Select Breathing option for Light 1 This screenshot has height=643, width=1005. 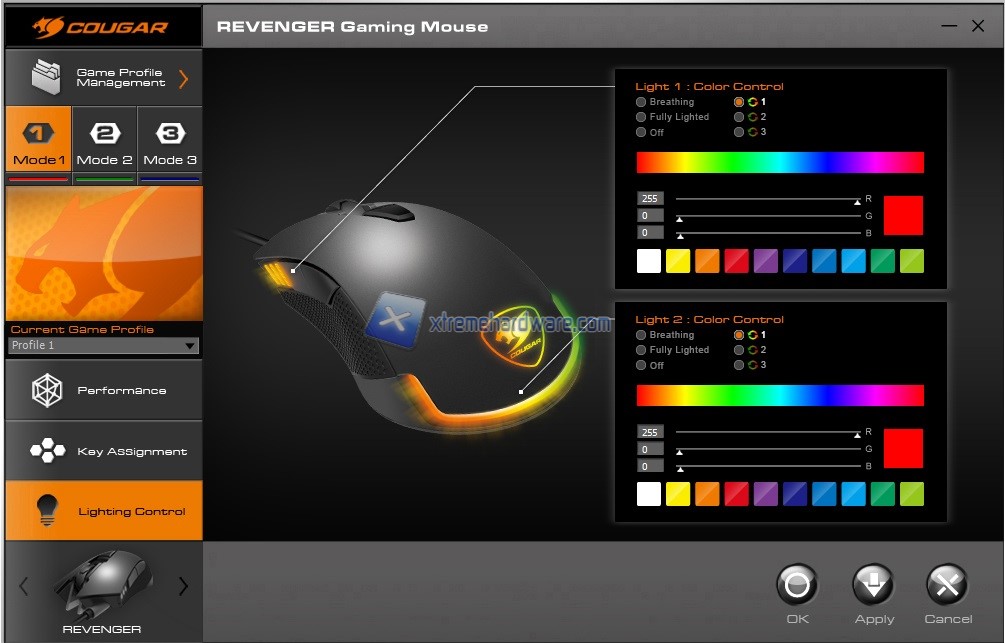click(642, 102)
